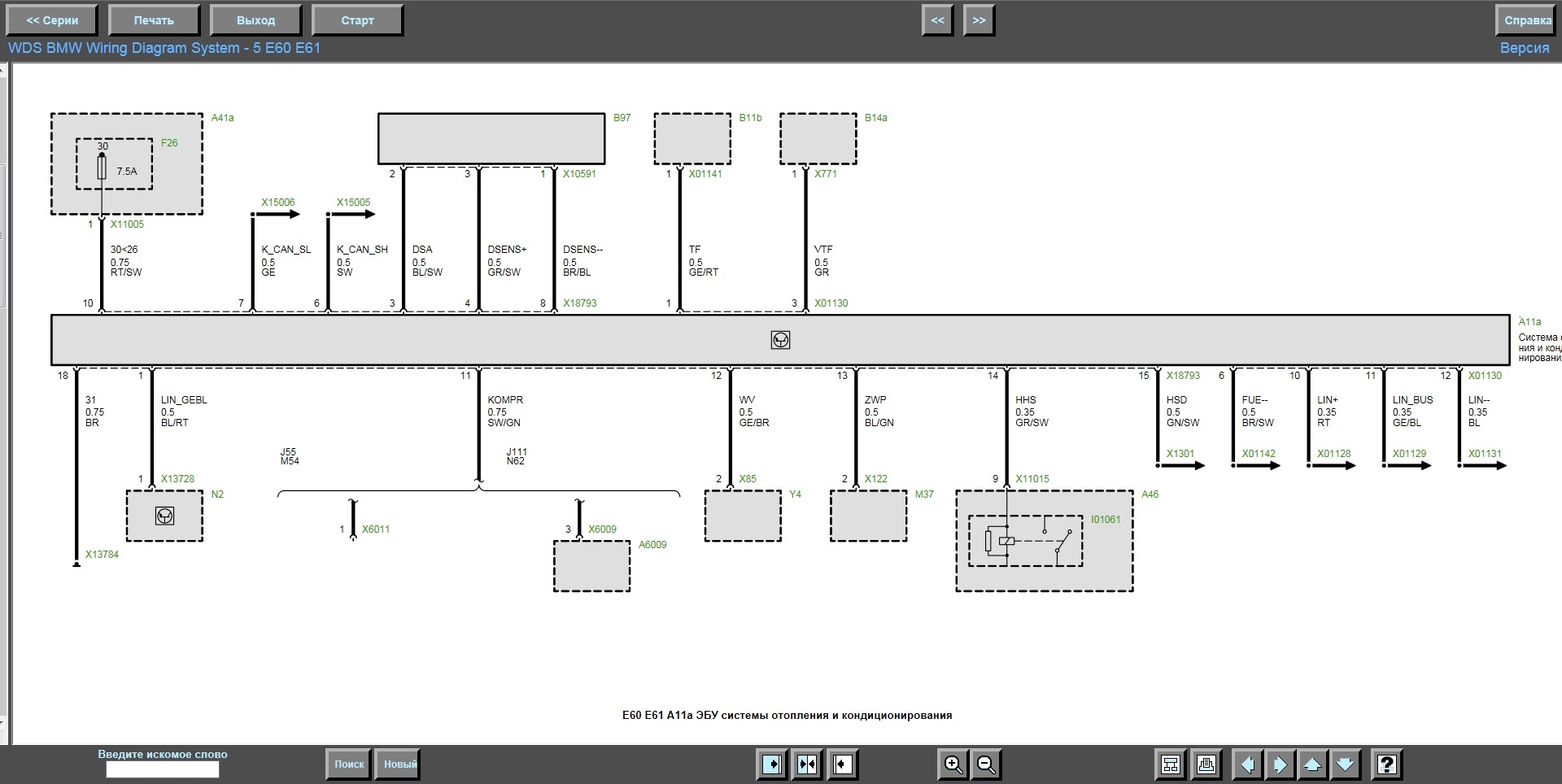Go to previous page with '<<' button
This screenshot has width=1562, height=784.
[x=937, y=20]
